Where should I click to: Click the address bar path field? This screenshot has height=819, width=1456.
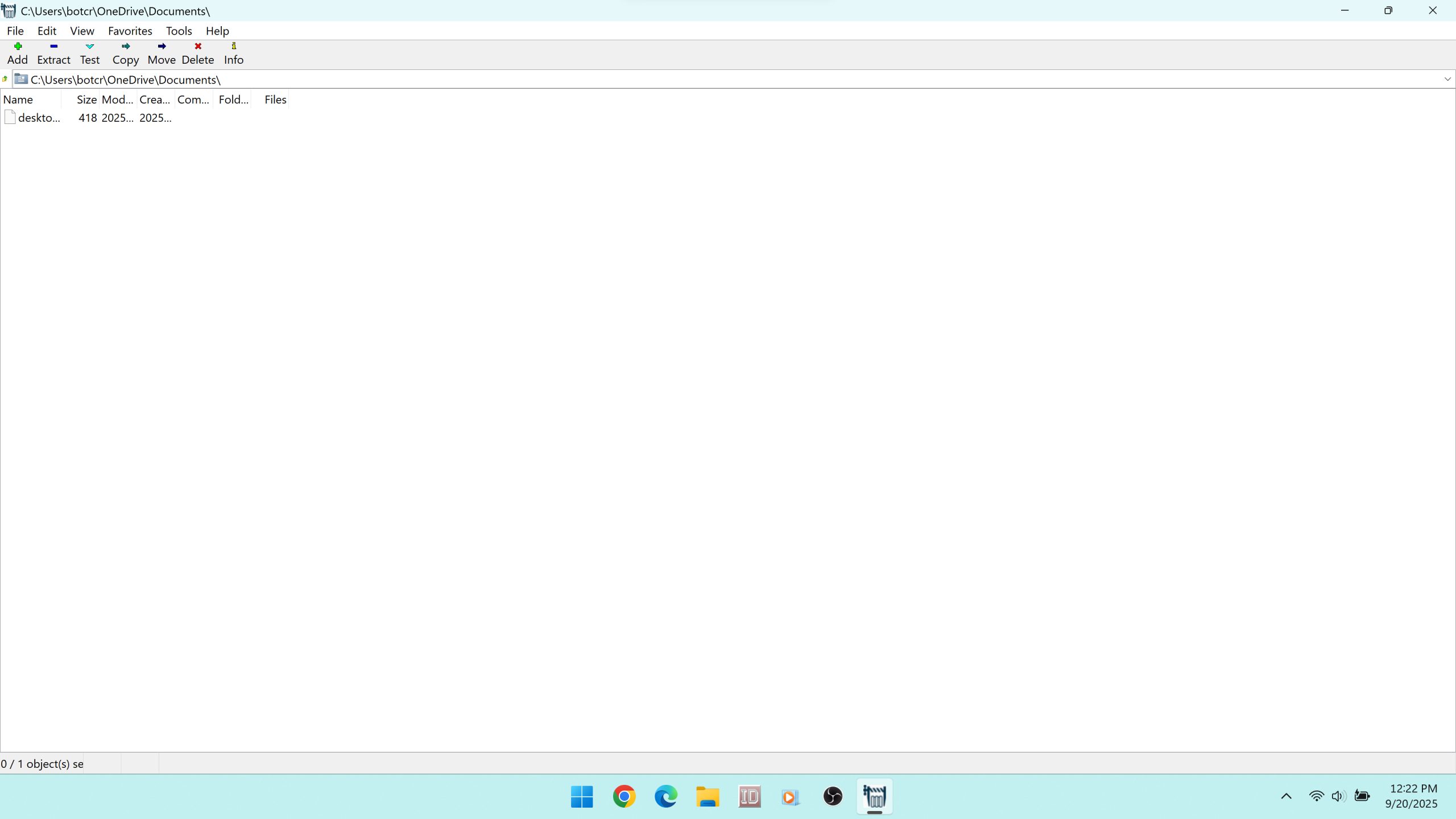[x=682, y=80]
